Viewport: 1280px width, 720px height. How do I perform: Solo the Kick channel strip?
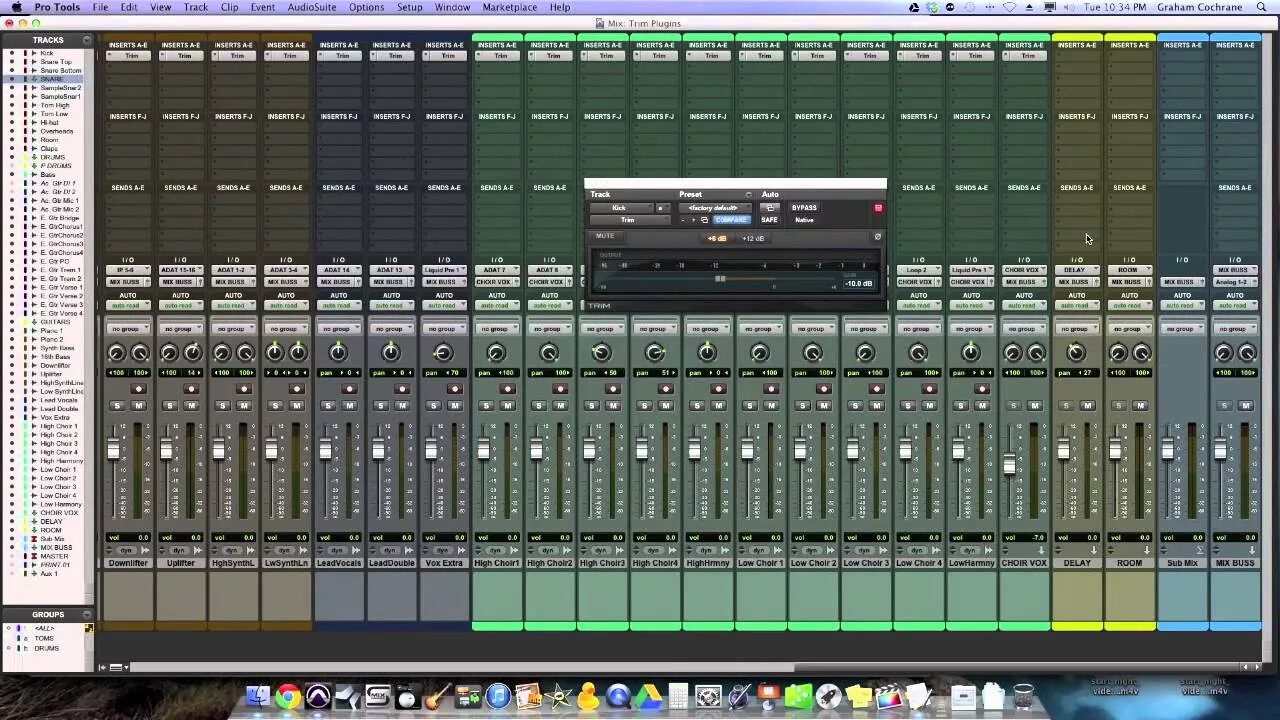119,406
